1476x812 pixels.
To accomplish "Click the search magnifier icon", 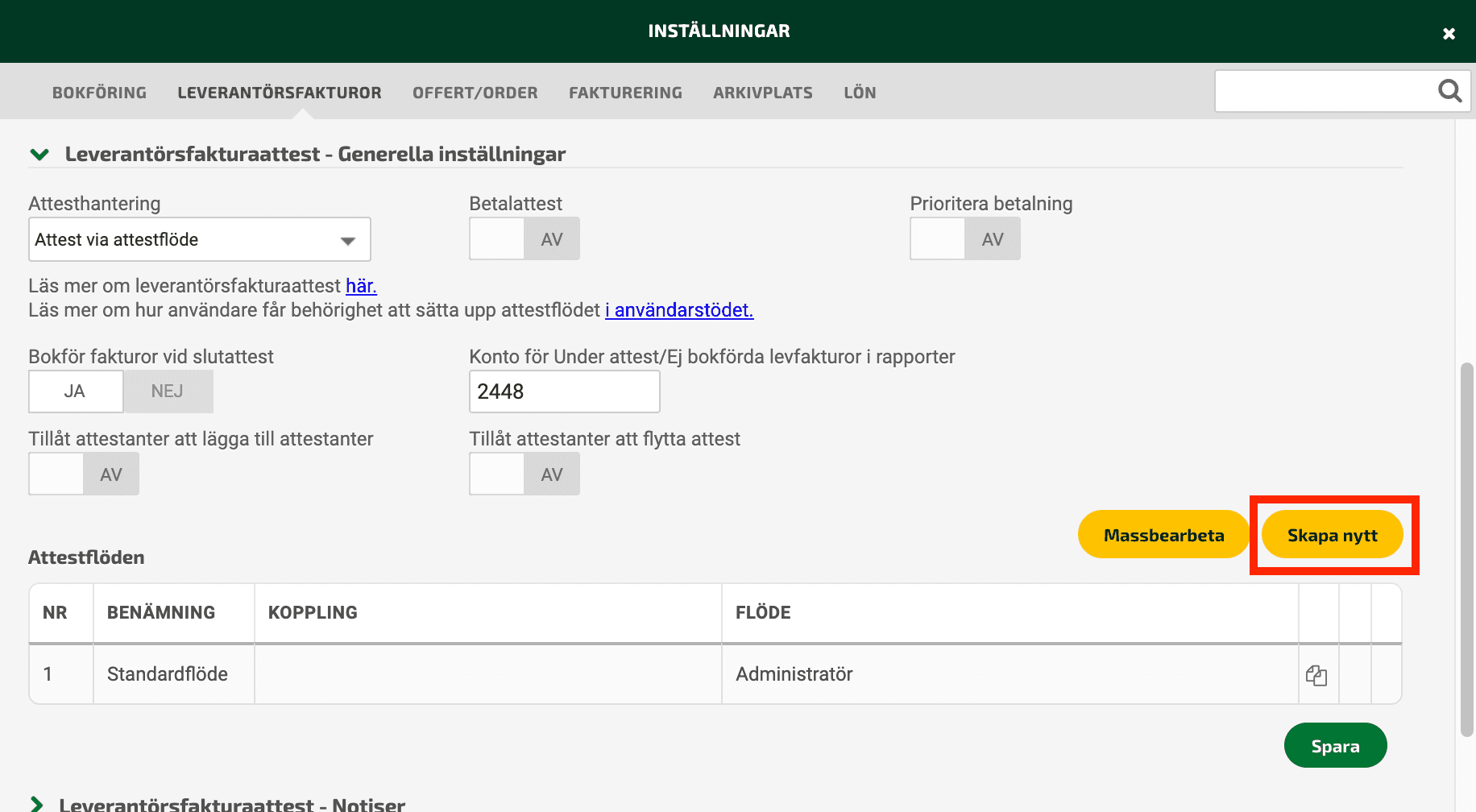I will tap(1449, 91).
